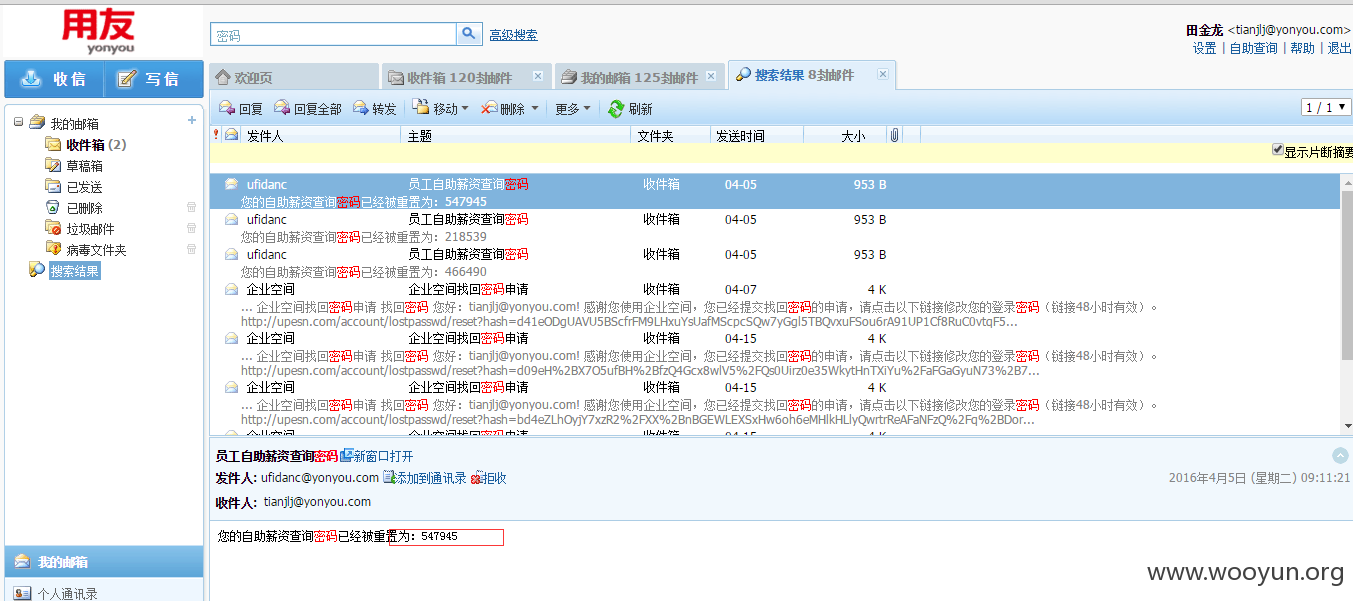
Task: Click the 退出 logout link
Action: 1339,48
